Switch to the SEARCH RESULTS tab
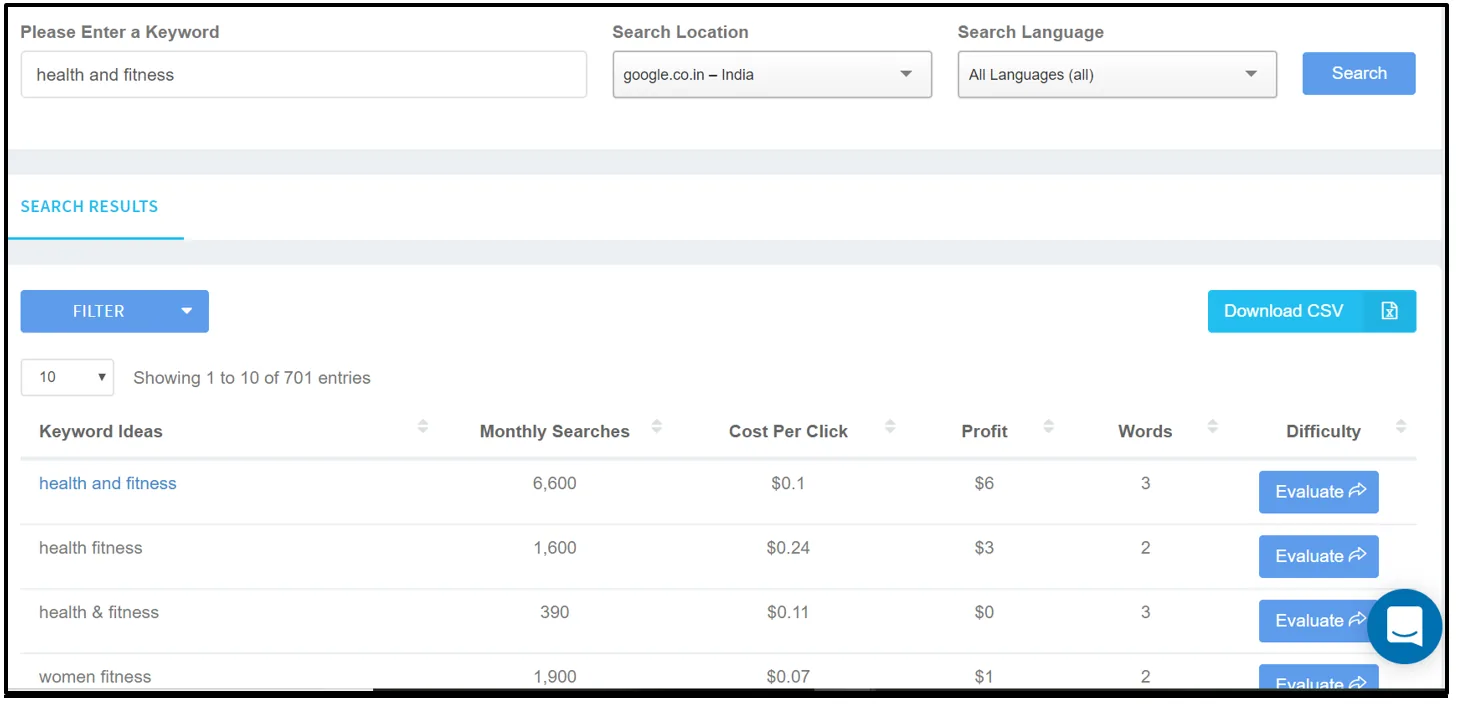 point(89,206)
